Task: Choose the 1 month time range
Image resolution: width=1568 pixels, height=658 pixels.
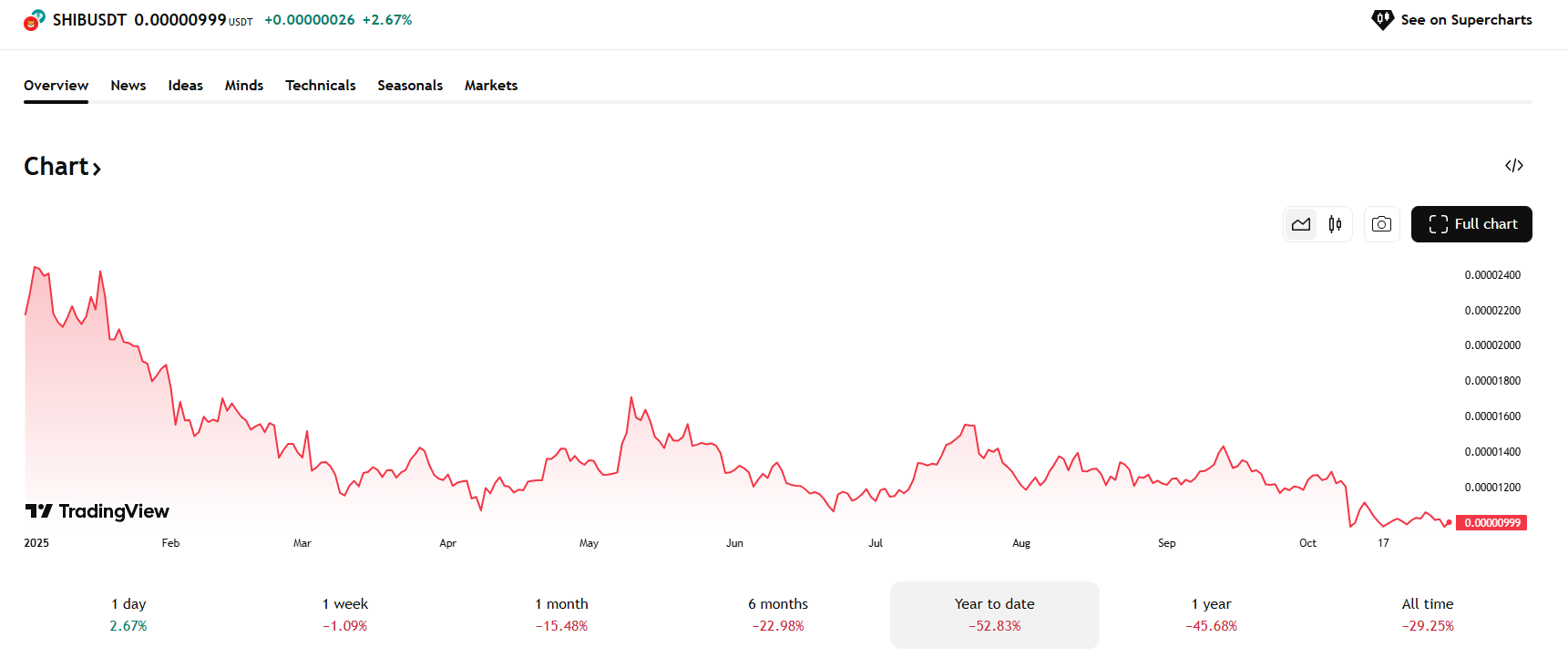Action: [x=561, y=614]
